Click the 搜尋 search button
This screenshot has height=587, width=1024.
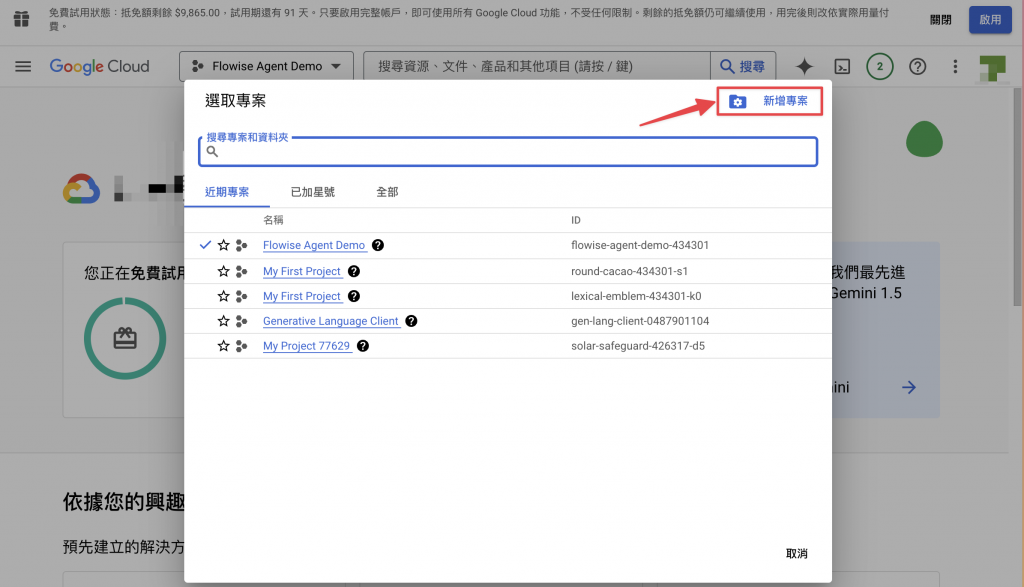(743, 66)
